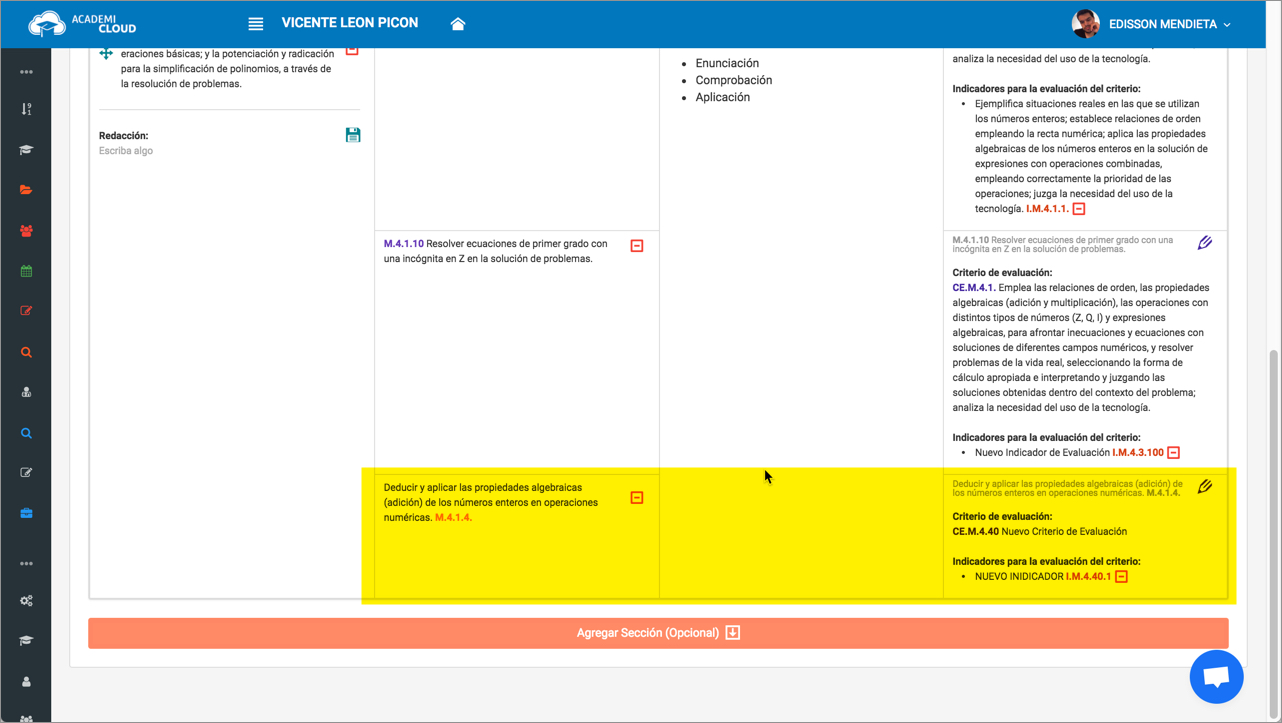The image size is (1282, 723).
Task: Open the person-with-tie sidebar icon
Action: 26,392
